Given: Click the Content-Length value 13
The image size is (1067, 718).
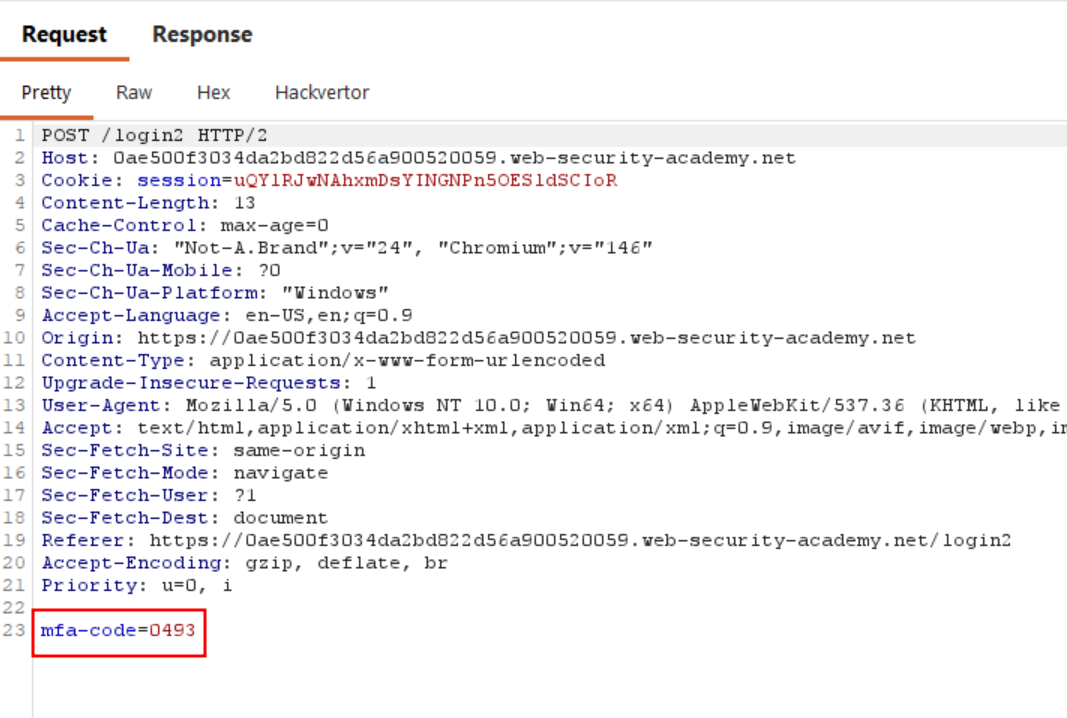Looking at the screenshot, I should tap(244, 203).
